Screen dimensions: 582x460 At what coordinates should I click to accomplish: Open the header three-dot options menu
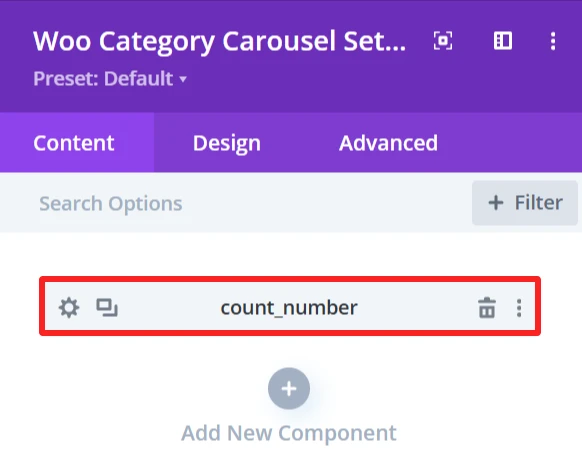click(x=553, y=40)
